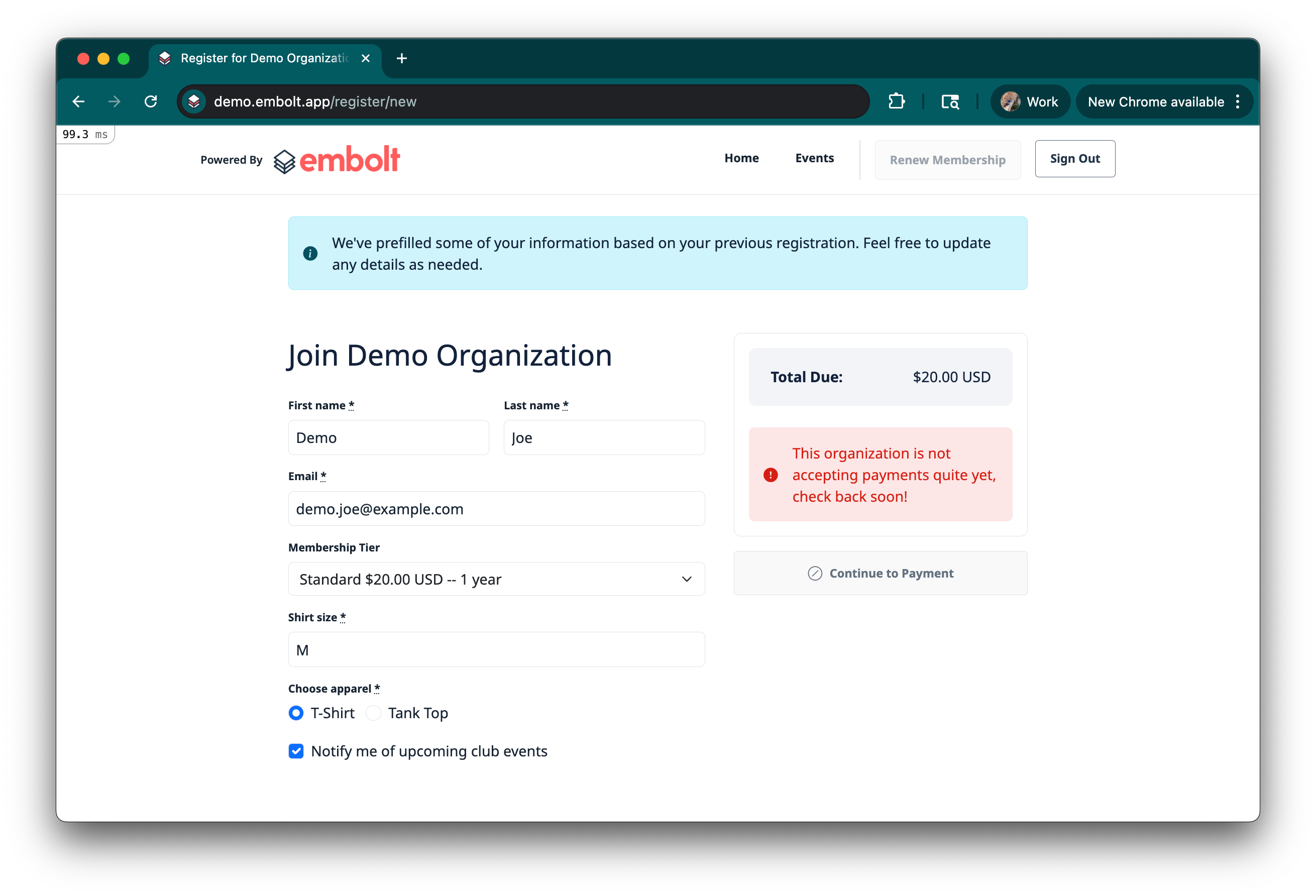
Task: Open a new browser tab
Action: tap(401, 58)
